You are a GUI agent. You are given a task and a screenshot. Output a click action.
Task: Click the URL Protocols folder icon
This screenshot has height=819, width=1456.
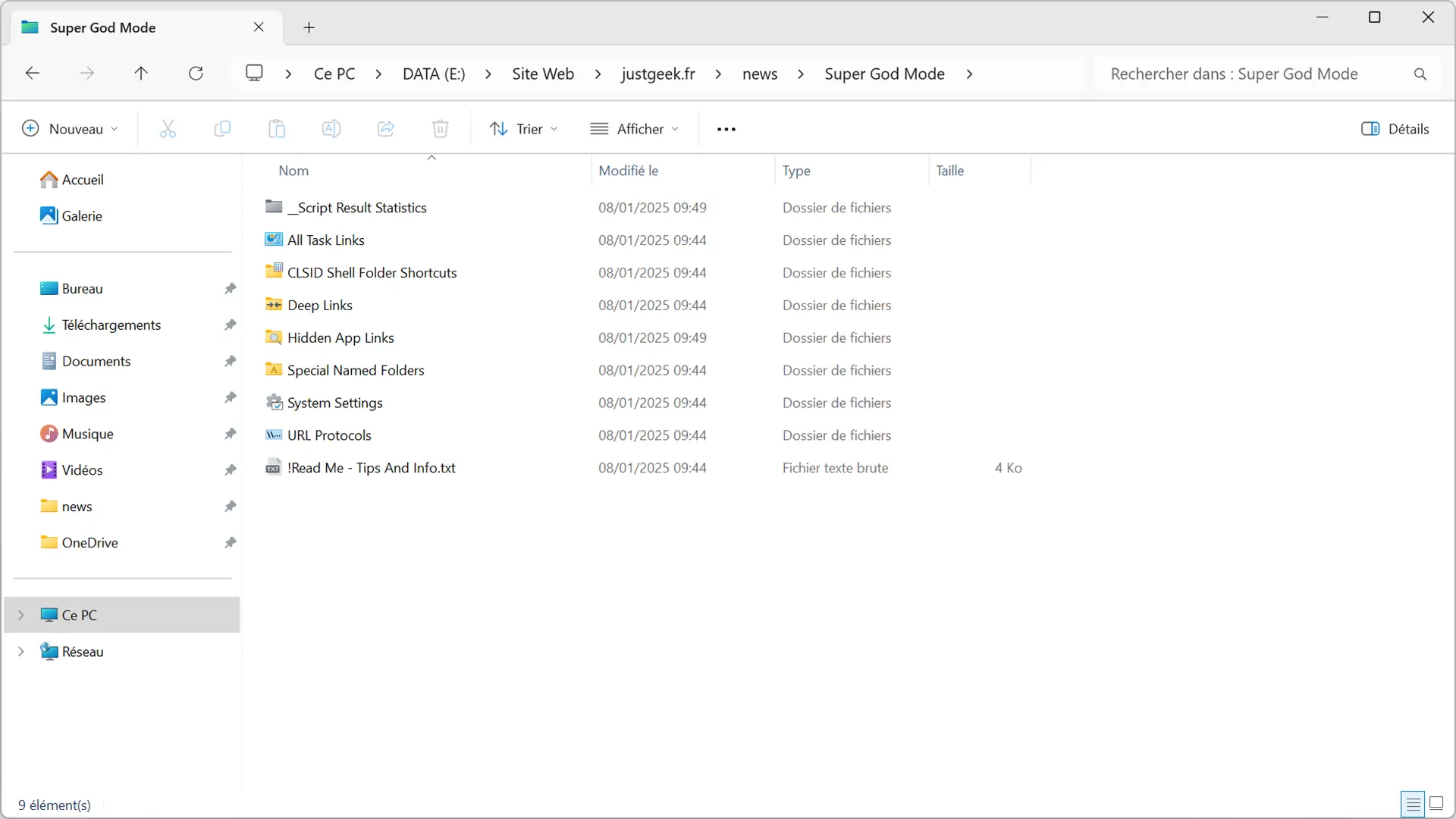point(274,435)
